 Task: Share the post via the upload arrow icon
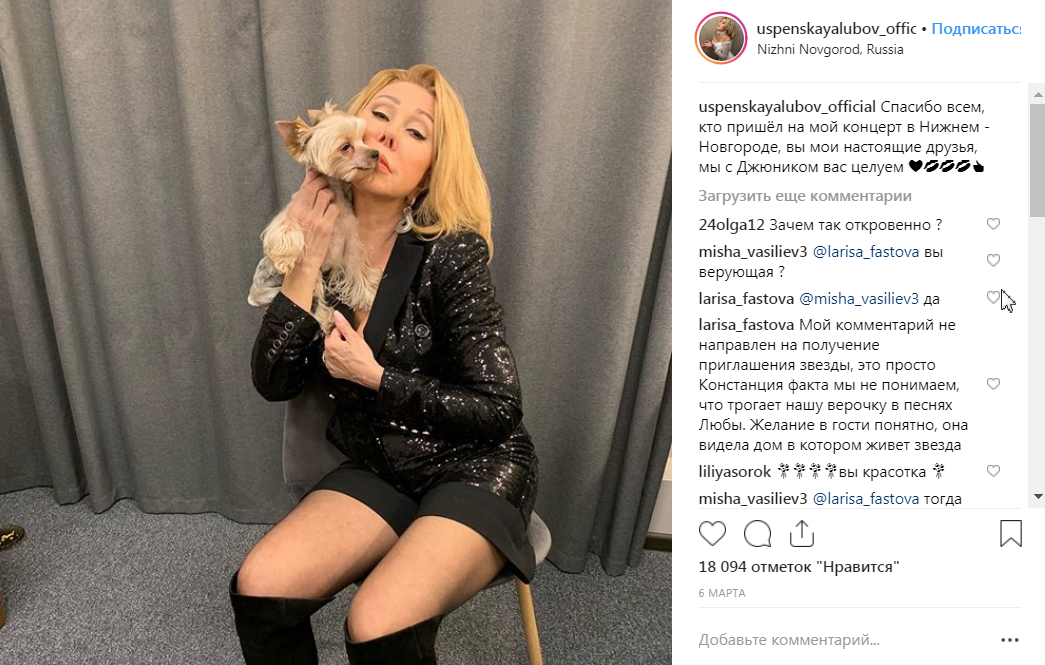click(802, 533)
